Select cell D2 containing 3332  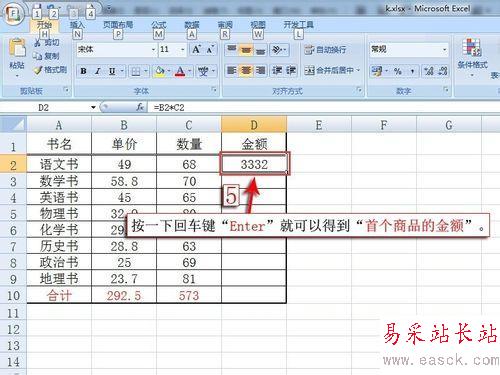[x=254, y=164]
